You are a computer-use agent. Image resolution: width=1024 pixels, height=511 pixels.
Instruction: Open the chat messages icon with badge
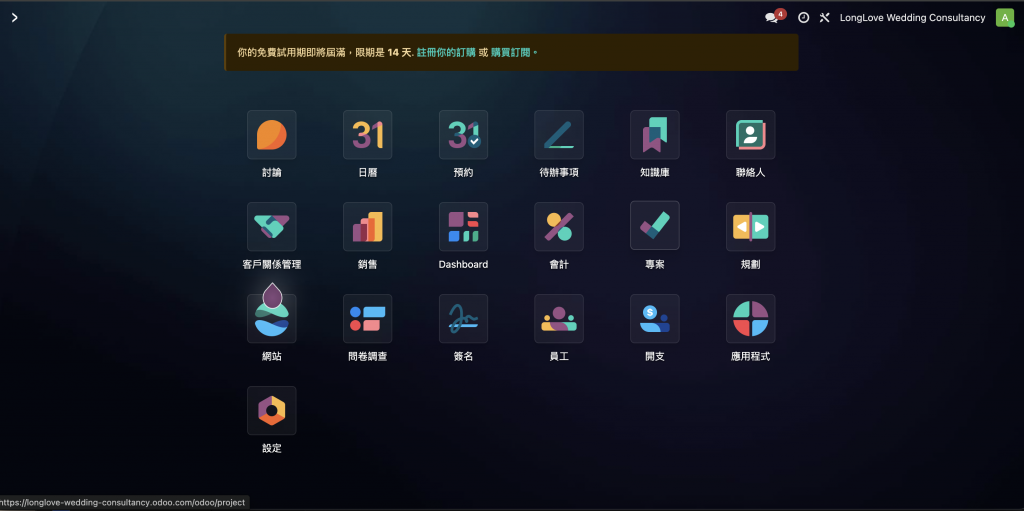(x=775, y=17)
